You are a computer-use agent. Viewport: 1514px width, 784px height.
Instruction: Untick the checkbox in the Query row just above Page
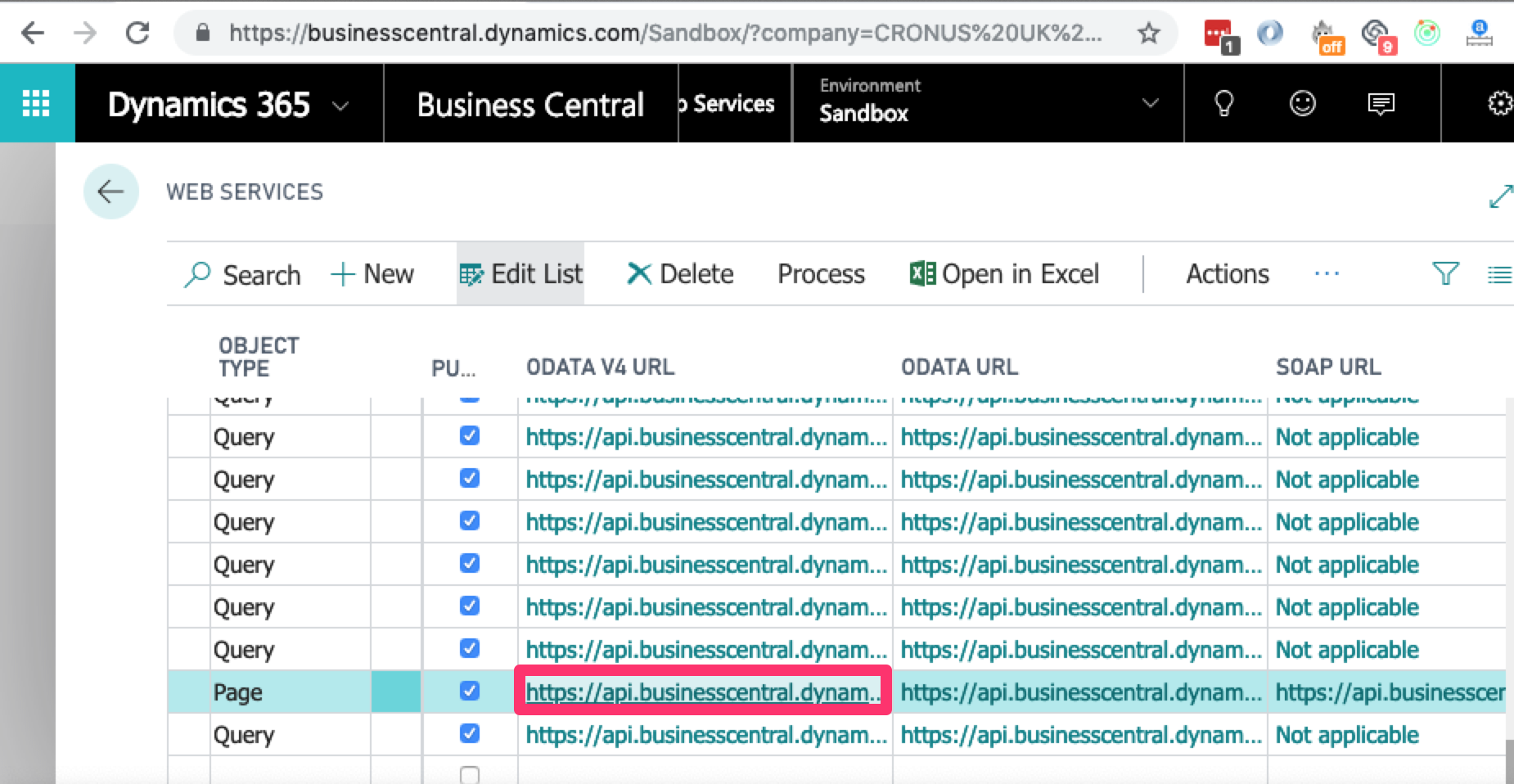click(470, 648)
